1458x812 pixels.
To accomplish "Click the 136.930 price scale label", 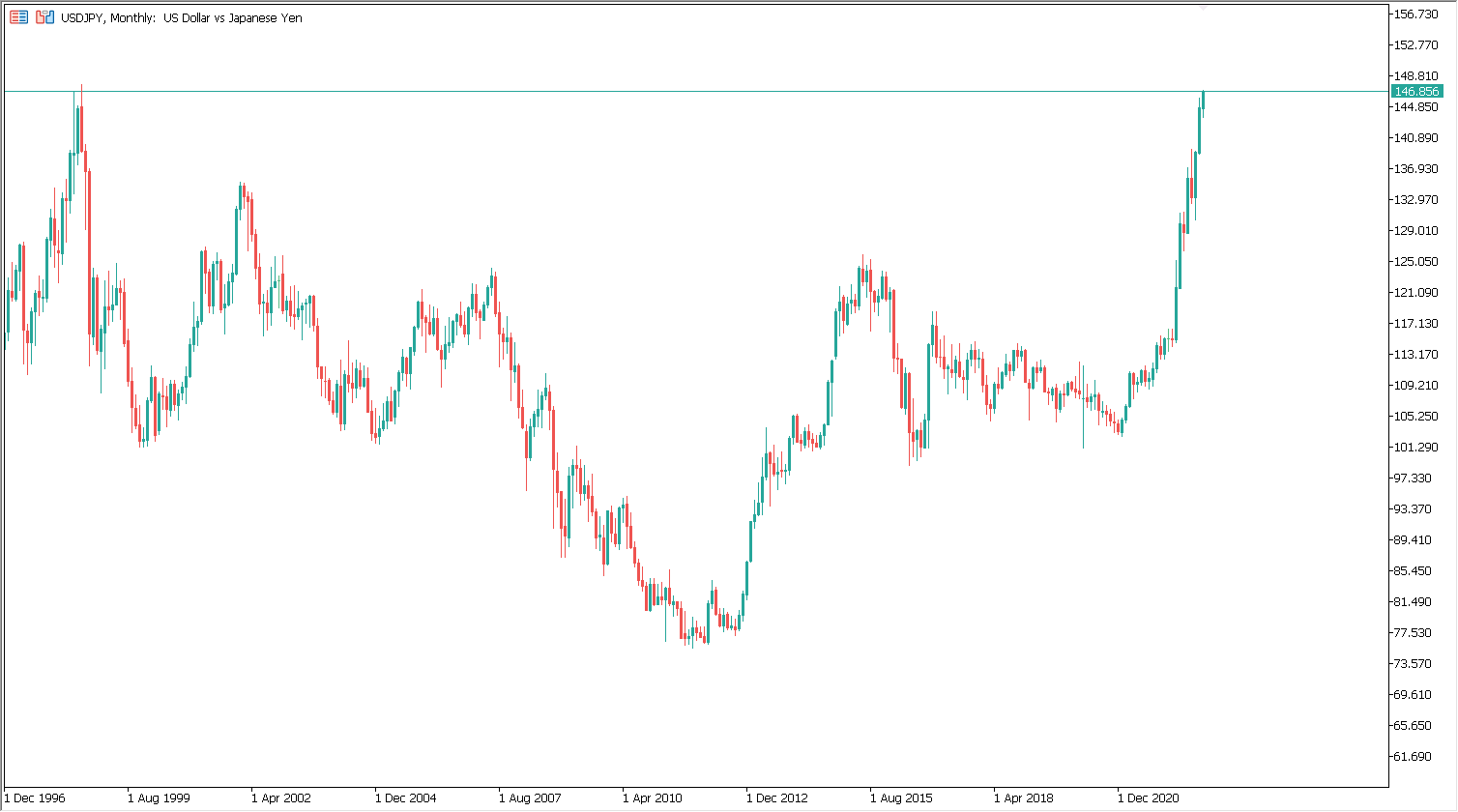I will coord(1417,168).
